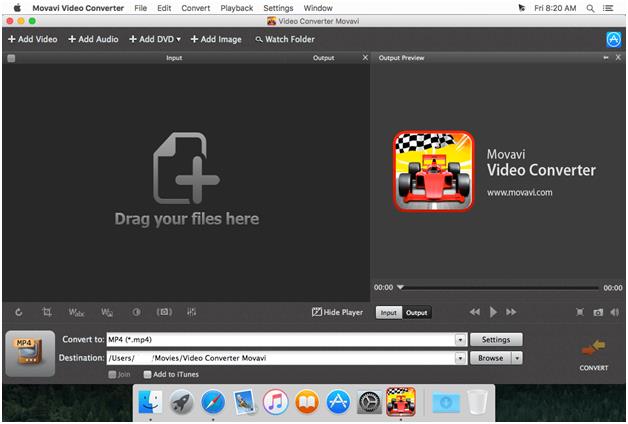
Task: Open Spotlight search in menu bar
Action: 590,8
